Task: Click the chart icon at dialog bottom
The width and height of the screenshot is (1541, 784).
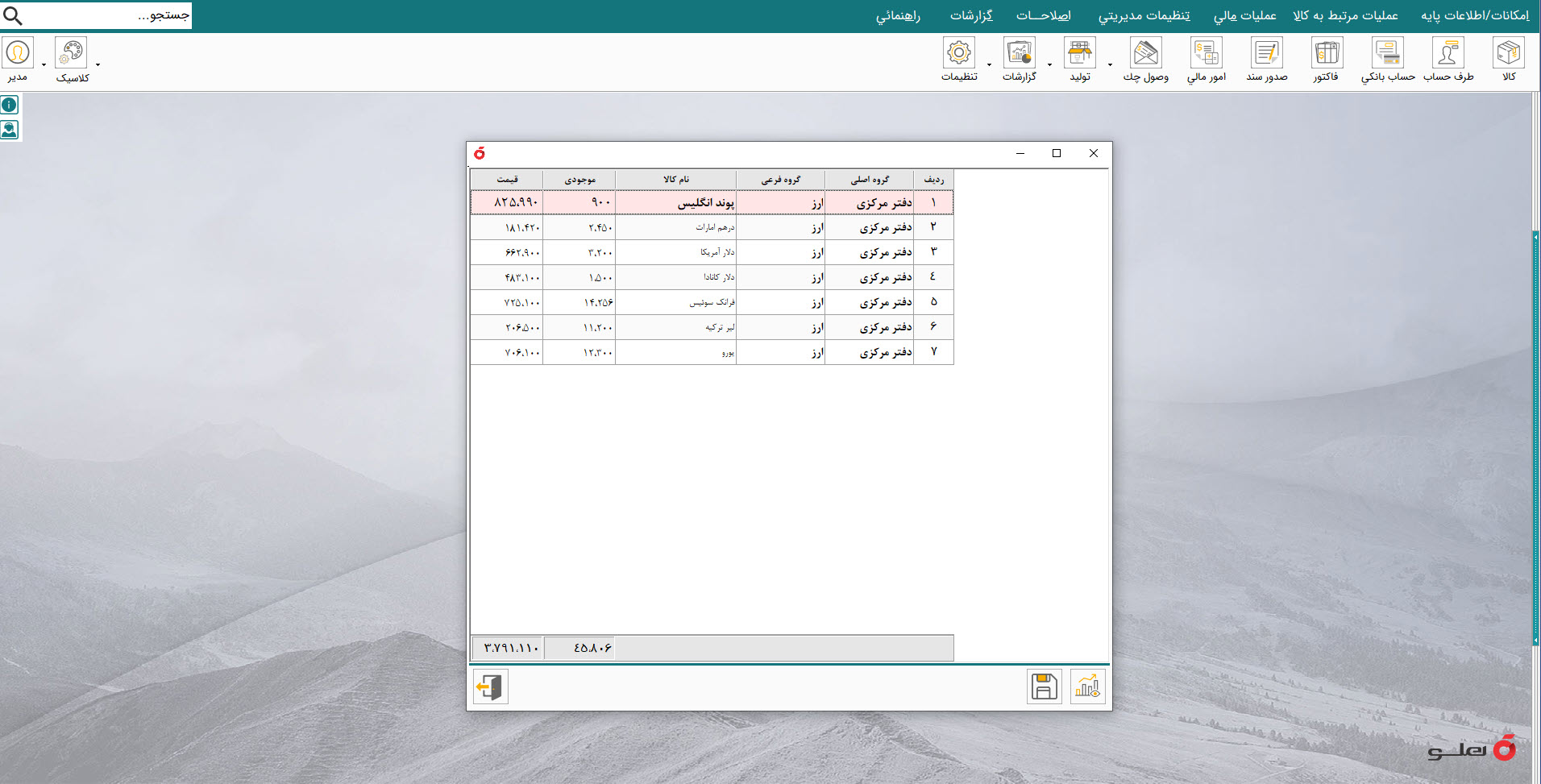Action: (1087, 687)
